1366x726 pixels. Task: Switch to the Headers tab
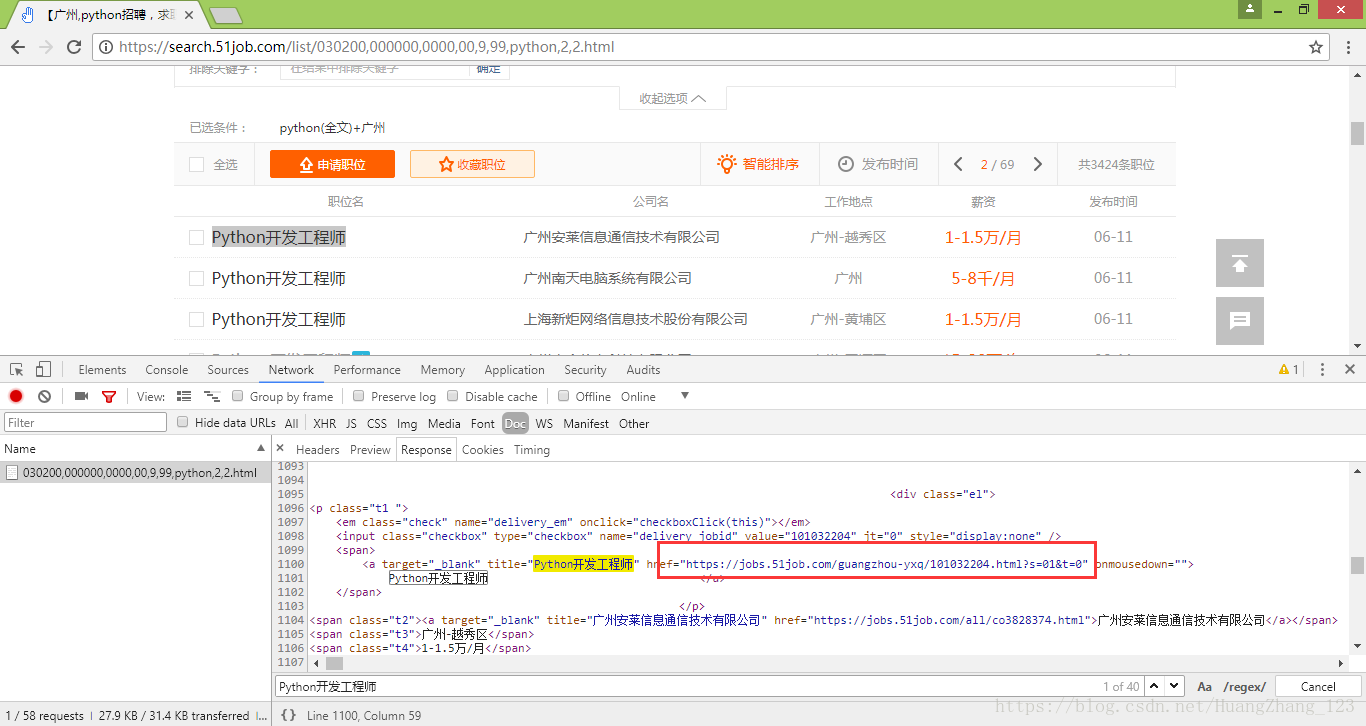pos(318,450)
